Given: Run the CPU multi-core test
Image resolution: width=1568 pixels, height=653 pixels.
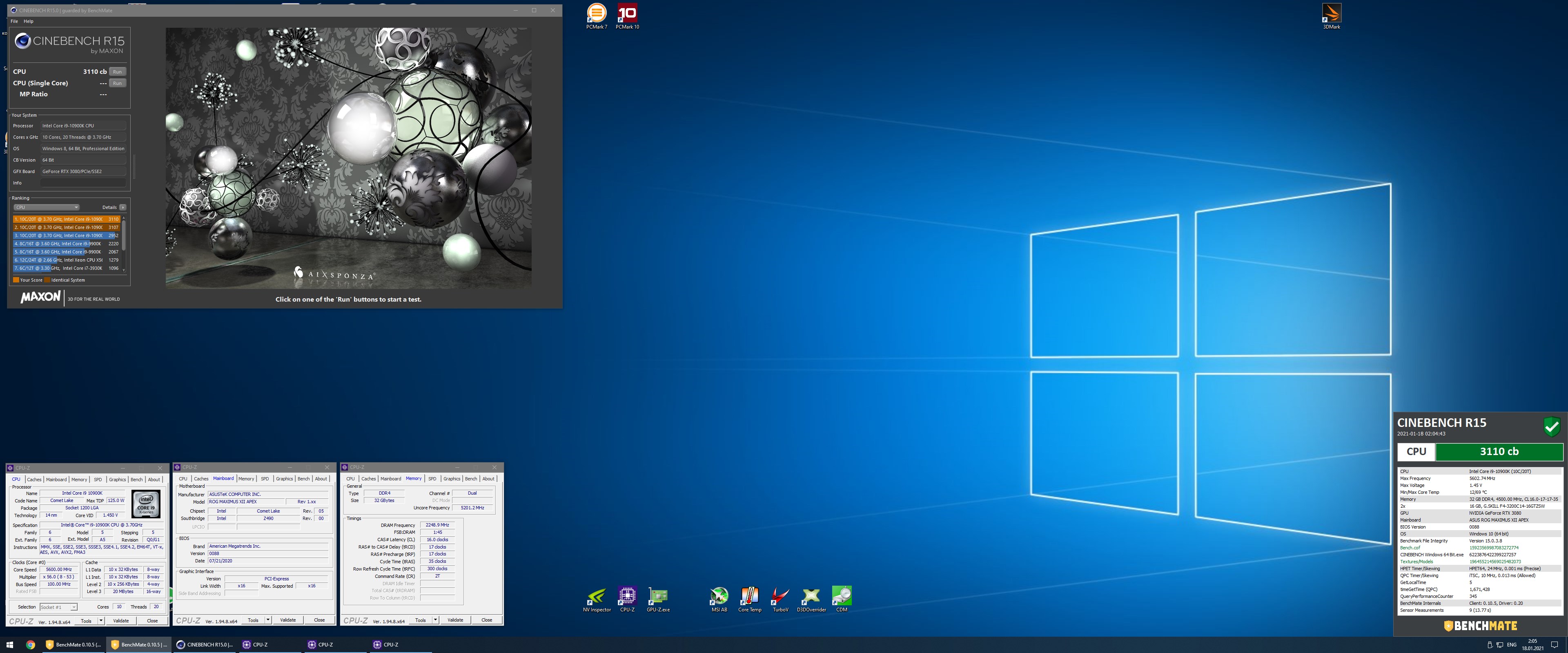Looking at the screenshot, I should click(x=118, y=72).
